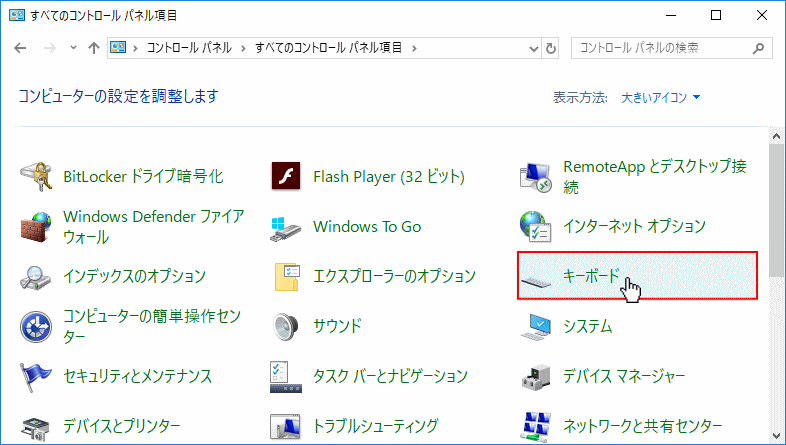Click the サウンド speaker icon

tap(286, 326)
